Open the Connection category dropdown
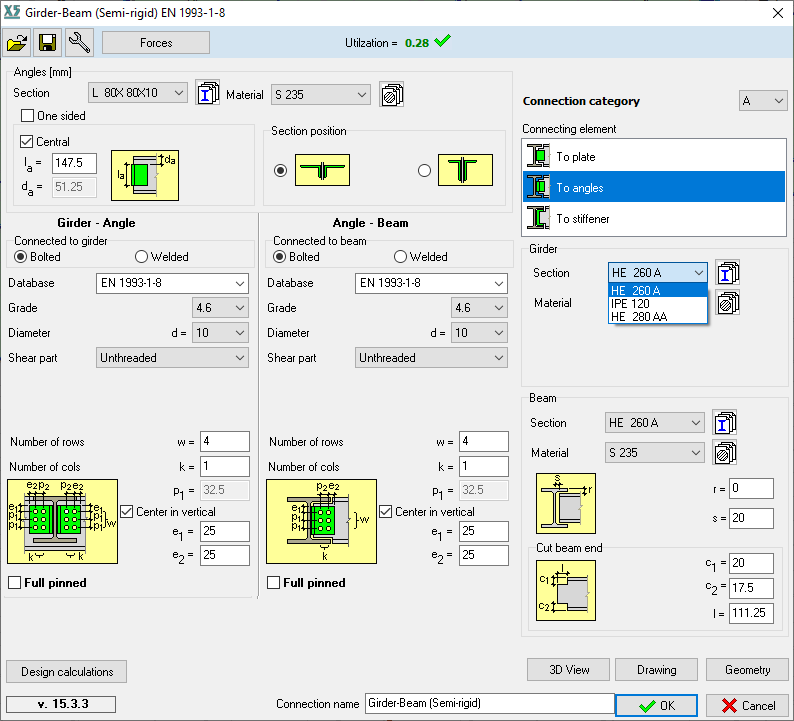Viewport: 794px width, 721px height. (x=763, y=101)
